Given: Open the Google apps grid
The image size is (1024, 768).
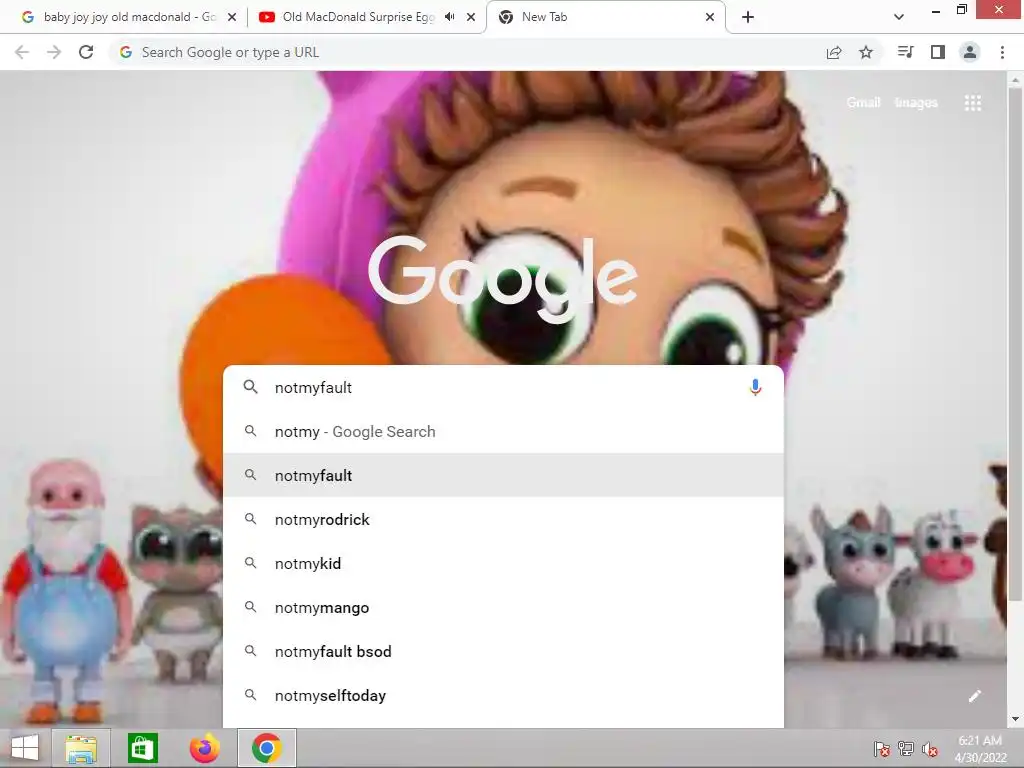Looking at the screenshot, I should (x=973, y=103).
